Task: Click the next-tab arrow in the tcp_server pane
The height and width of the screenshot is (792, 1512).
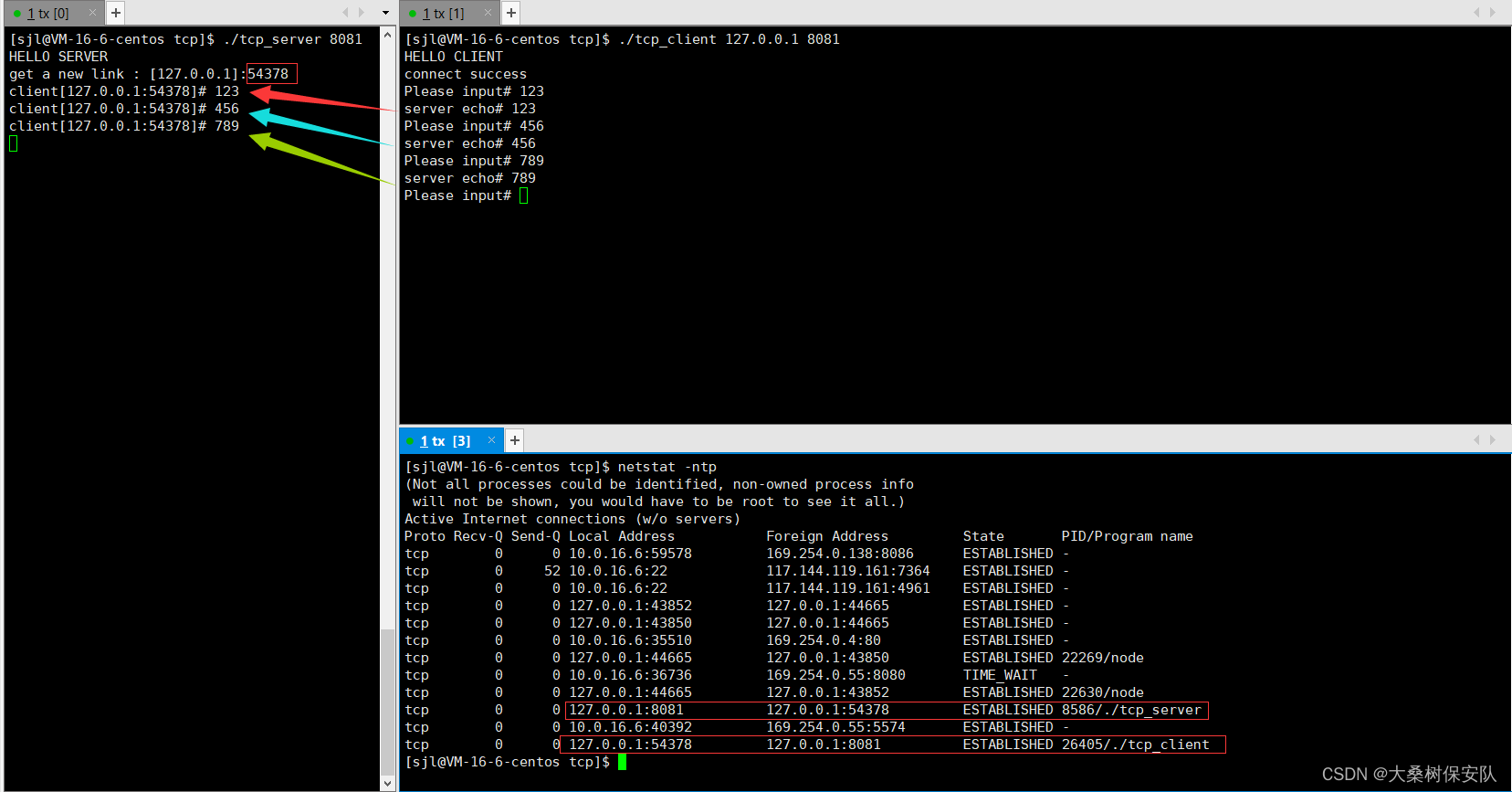Action: coord(362,13)
